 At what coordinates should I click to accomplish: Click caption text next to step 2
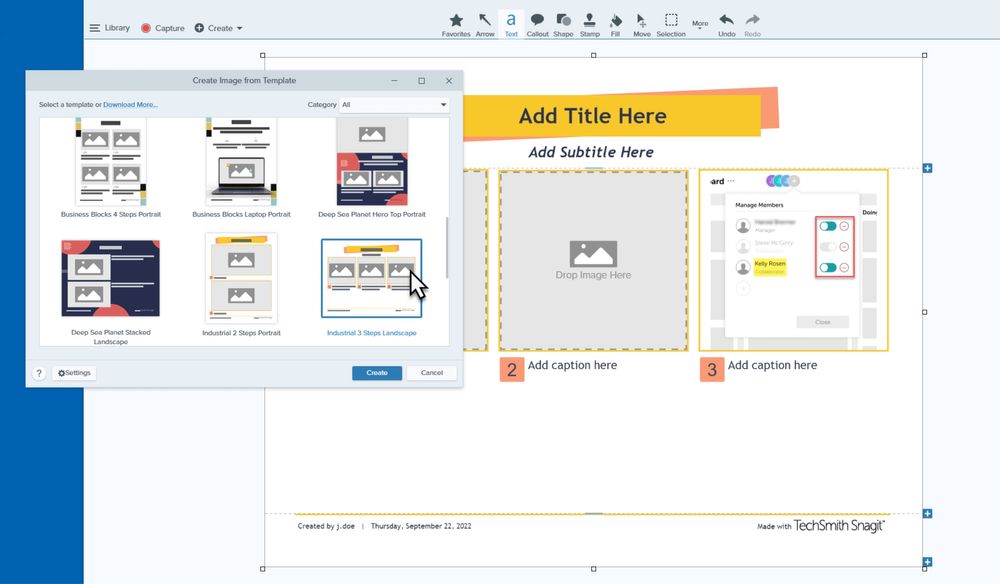[x=572, y=365]
